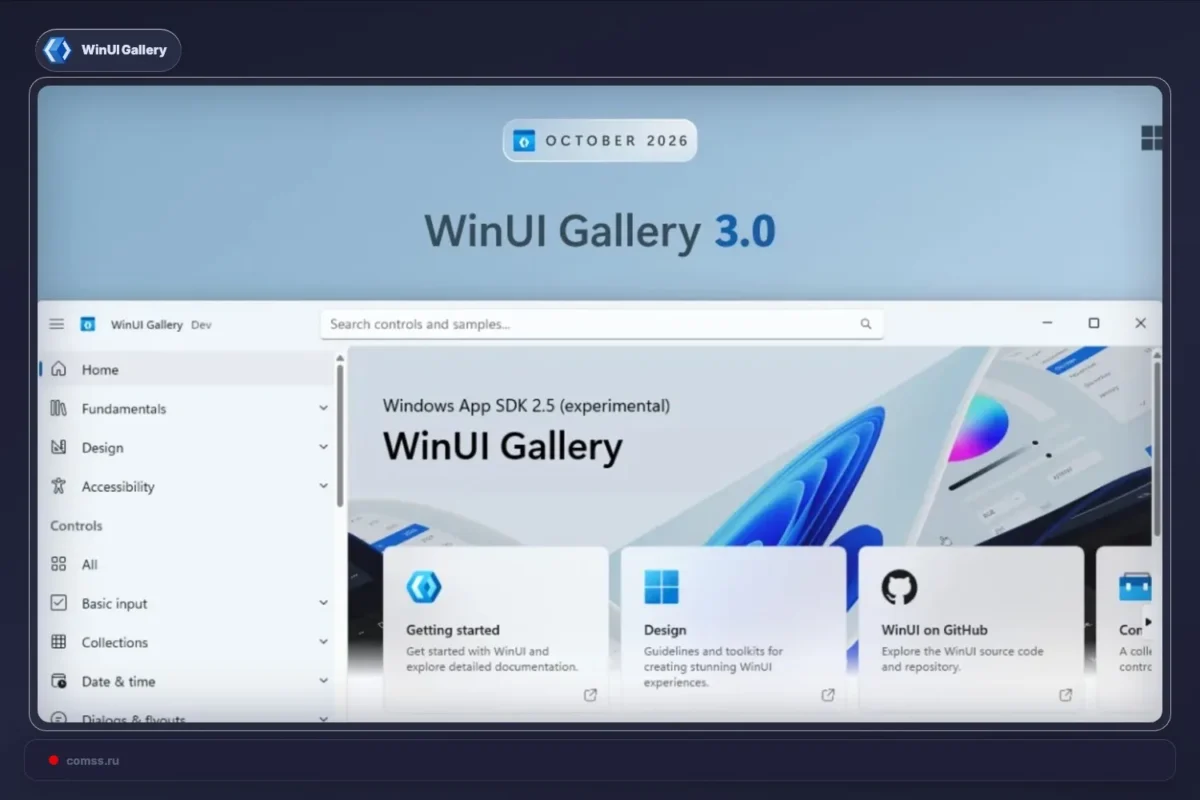This screenshot has height=800, width=1200.
Task: Click the comss.ru source link
Action: [x=92, y=760]
